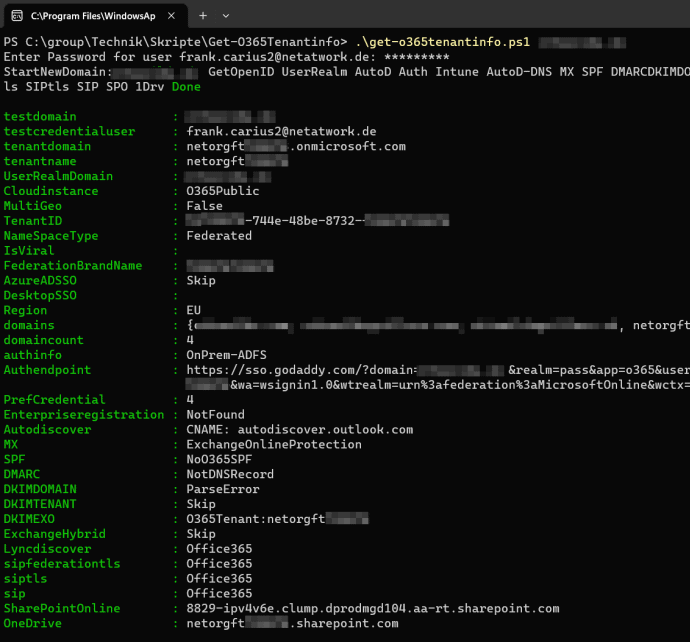The width and height of the screenshot is (690, 642).
Task: Click the Autodiscover CNAME autodiscover.outlook.com value
Action: pos(300,429)
